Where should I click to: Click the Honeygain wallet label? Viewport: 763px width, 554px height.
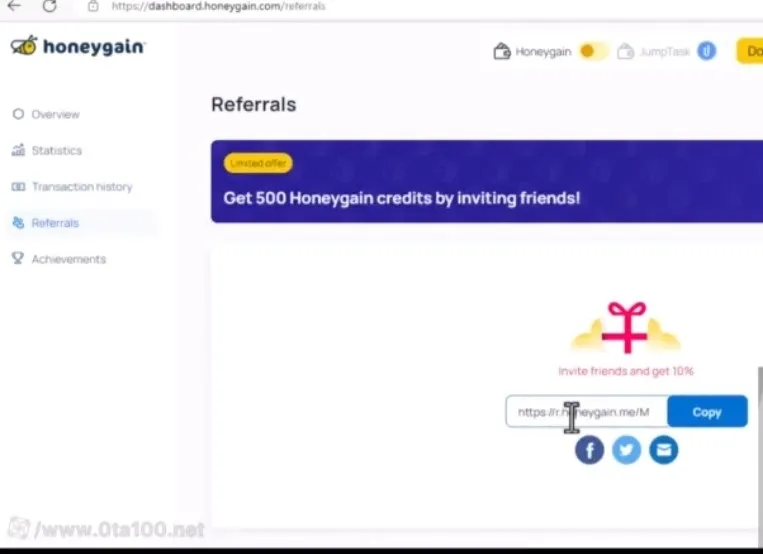(543, 52)
